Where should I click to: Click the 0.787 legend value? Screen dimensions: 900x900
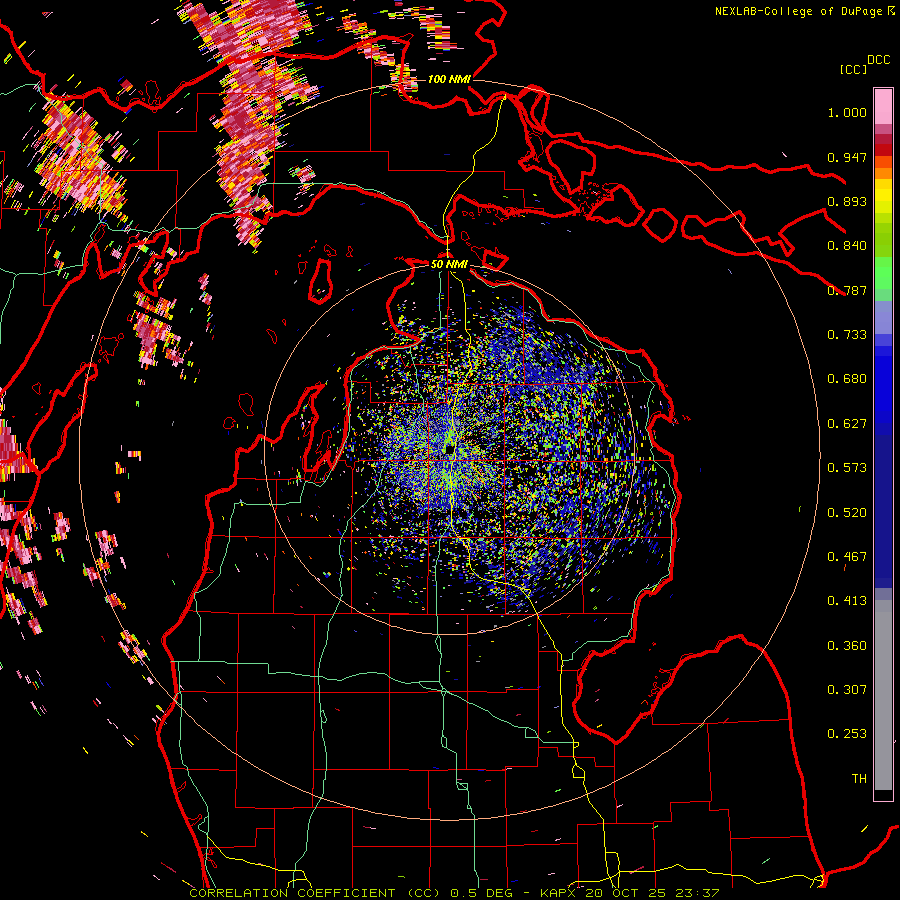point(847,290)
